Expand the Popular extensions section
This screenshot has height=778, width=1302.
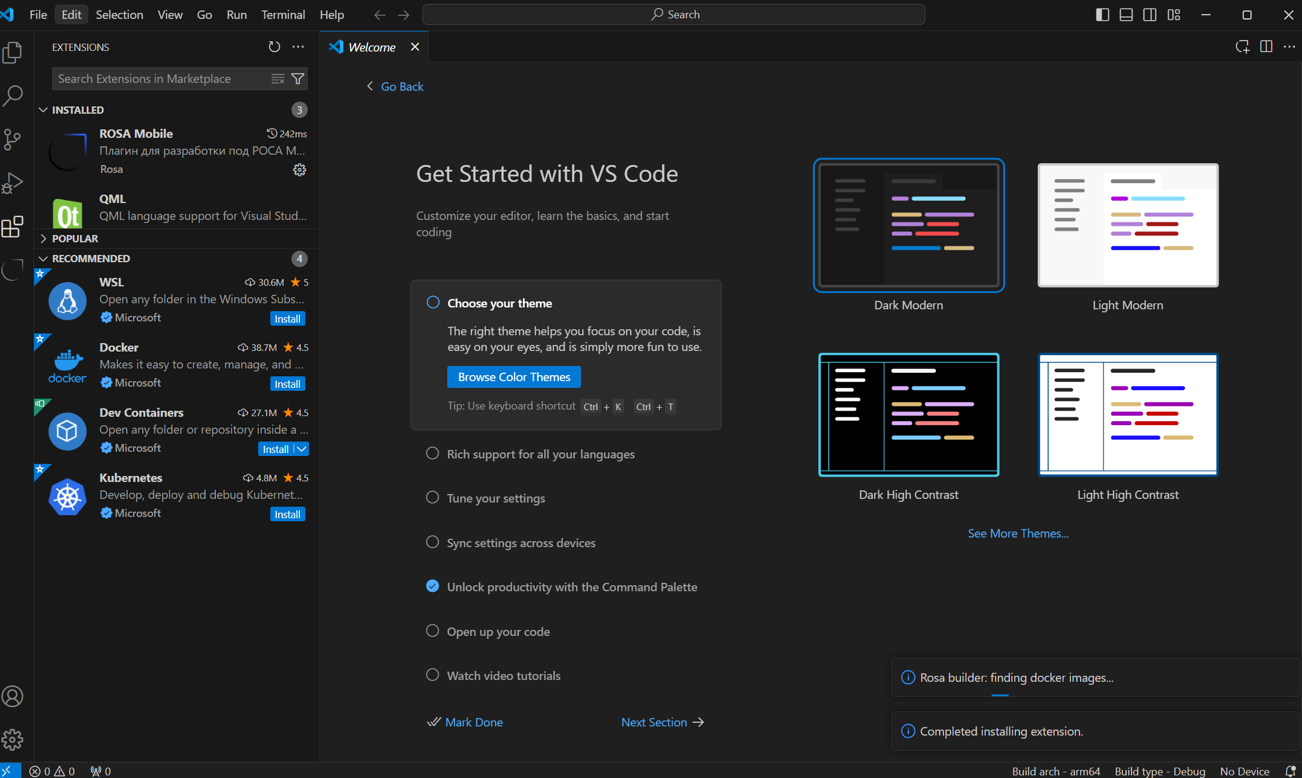click(x=75, y=239)
